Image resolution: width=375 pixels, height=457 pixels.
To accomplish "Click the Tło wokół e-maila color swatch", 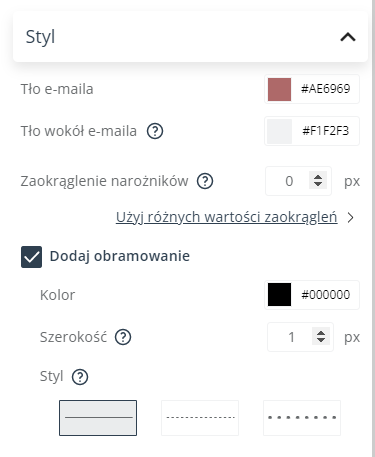I will [x=279, y=131].
